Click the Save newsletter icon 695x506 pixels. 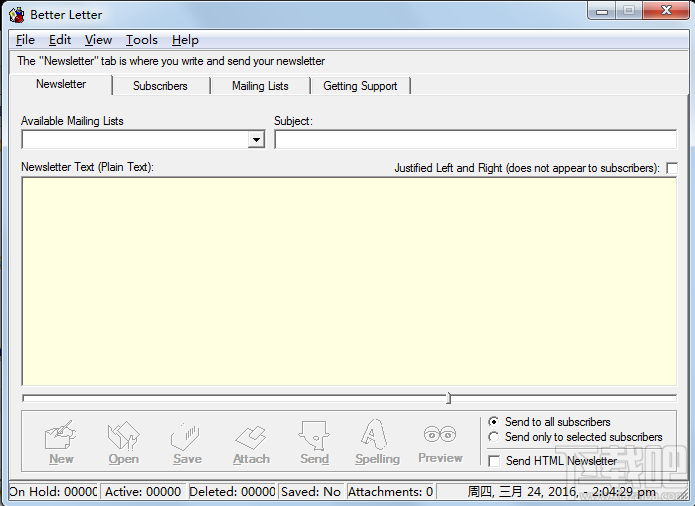coord(187,436)
